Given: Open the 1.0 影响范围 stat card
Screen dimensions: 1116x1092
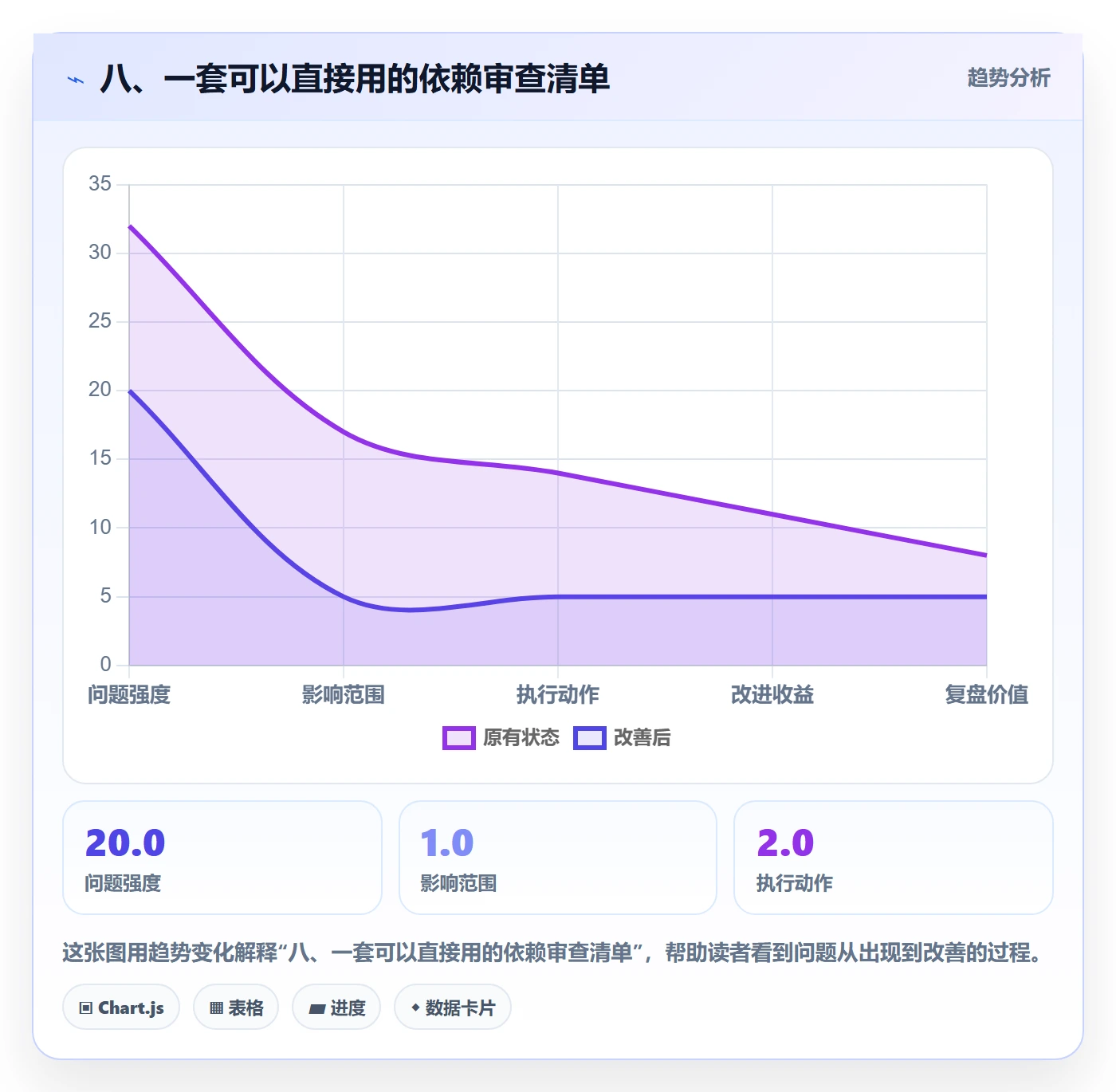Looking at the screenshot, I should click(x=558, y=858).
